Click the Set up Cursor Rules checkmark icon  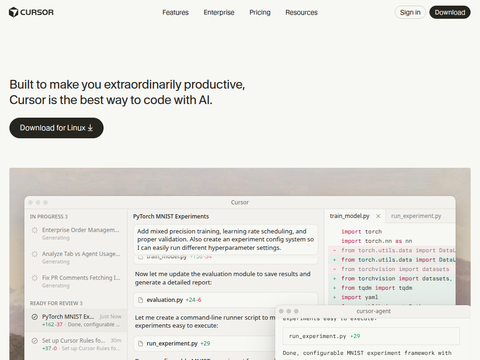point(34,341)
